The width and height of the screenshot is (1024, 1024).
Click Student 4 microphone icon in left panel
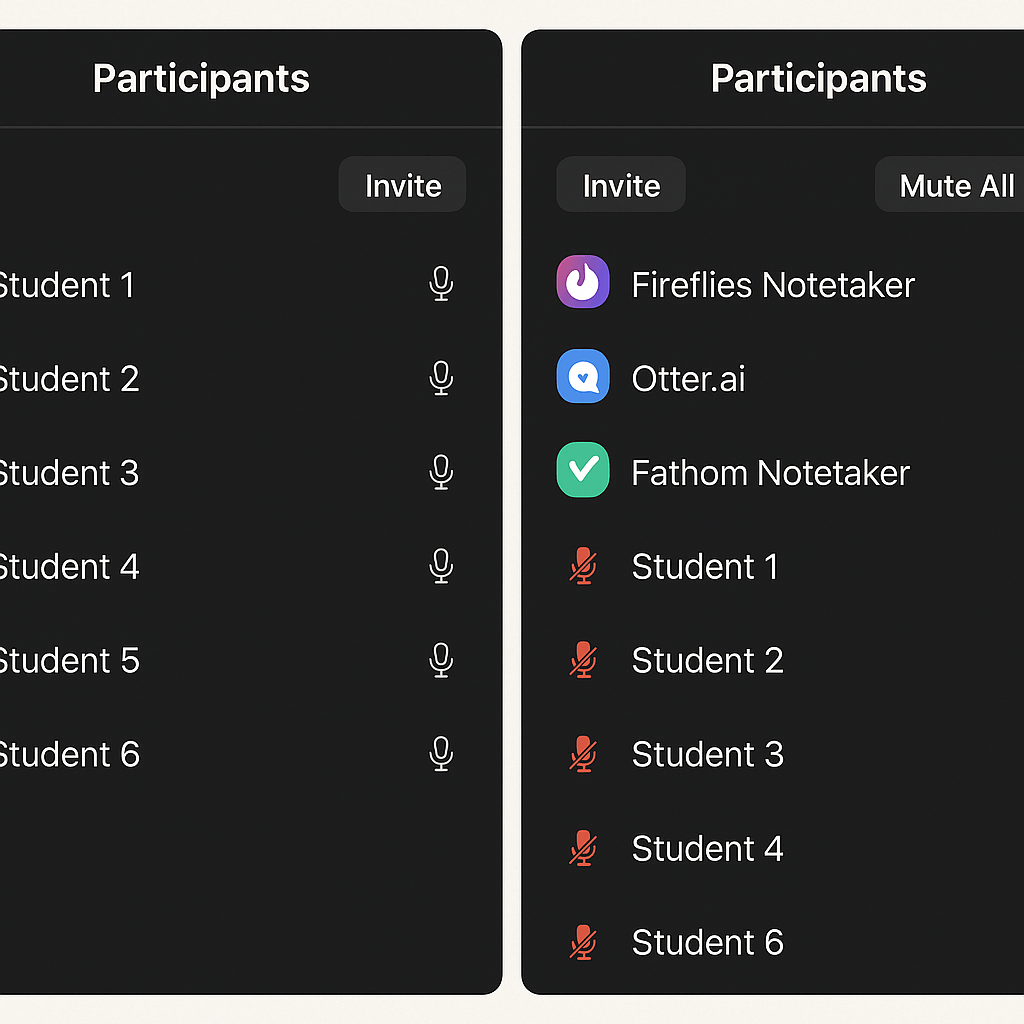click(x=441, y=566)
